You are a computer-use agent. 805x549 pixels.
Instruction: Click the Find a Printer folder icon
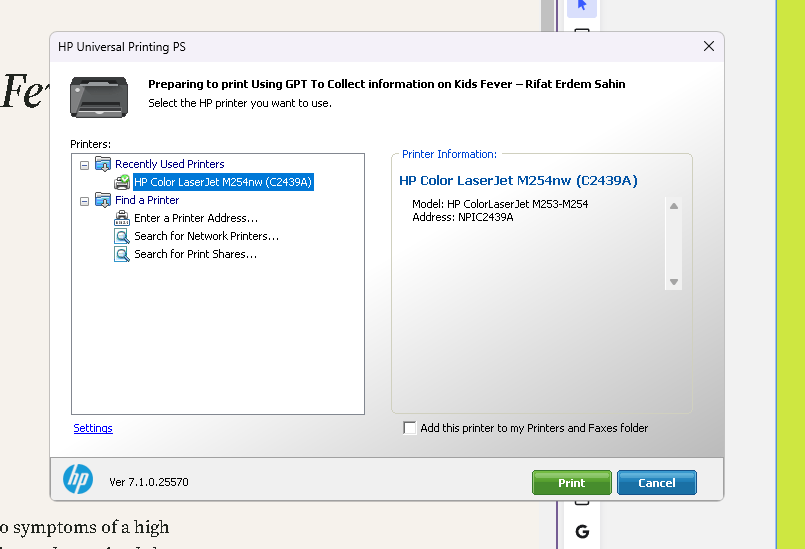[x=103, y=200]
